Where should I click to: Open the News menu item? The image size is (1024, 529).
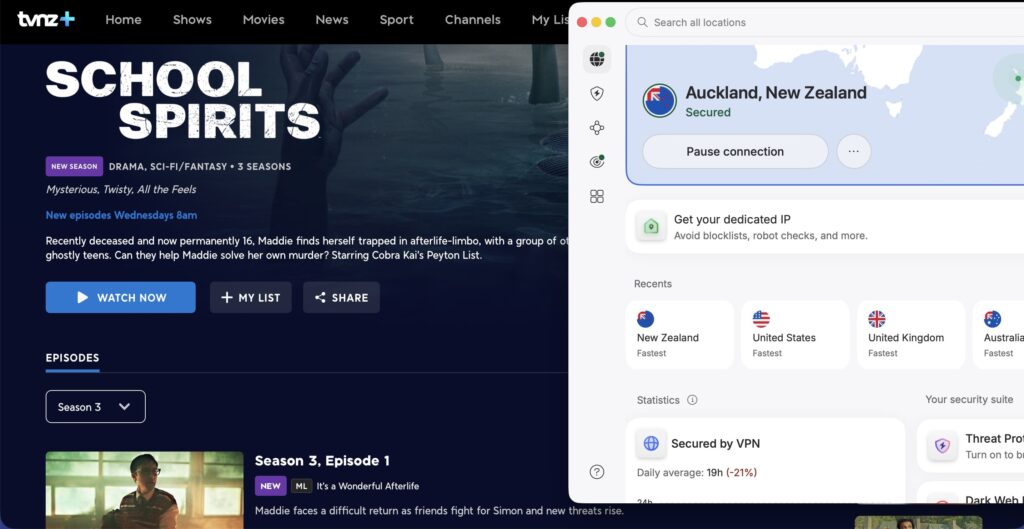pos(332,20)
